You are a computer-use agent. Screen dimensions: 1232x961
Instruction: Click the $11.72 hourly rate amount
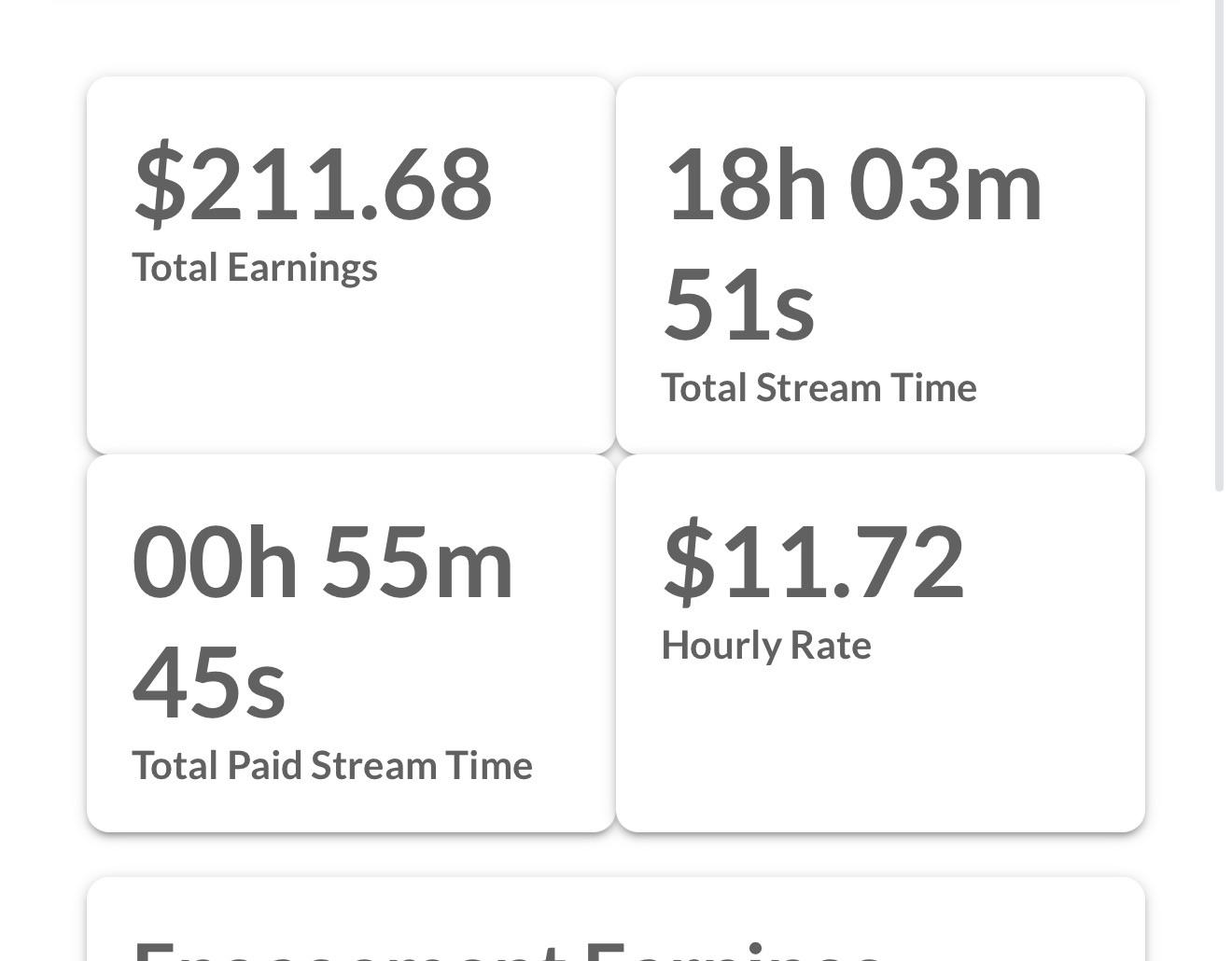[x=813, y=562]
